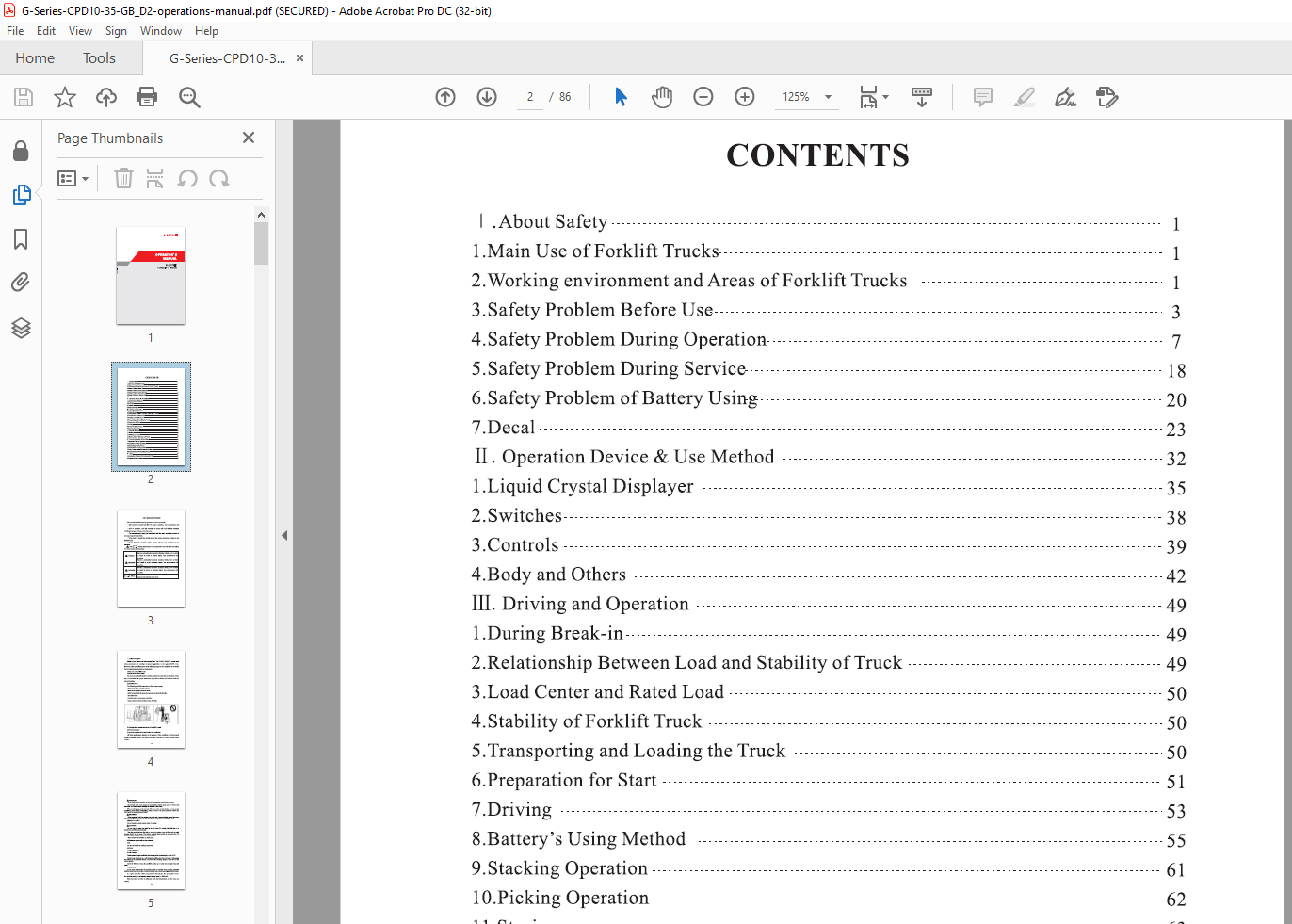Image resolution: width=1292 pixels, height=924 pixels.
Task: Click the page number input field
Action: pos(530,97)
